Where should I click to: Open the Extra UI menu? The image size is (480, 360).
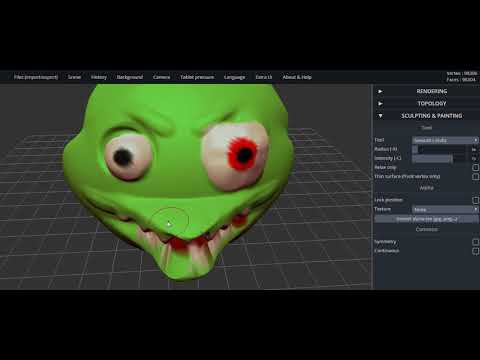click(x=264, y=77)
